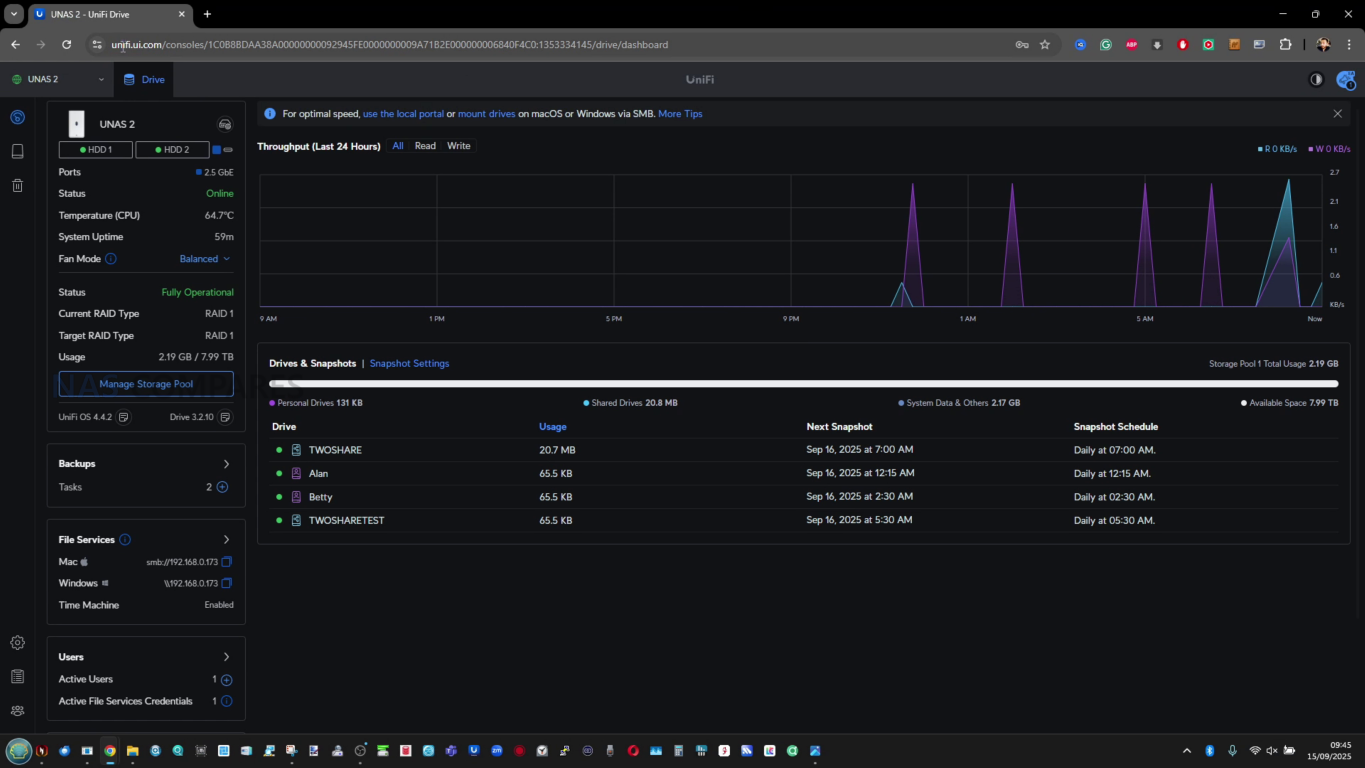The image size is (1365, 768).
Task: Filter throughput to Read only
Action: [425, 146]
